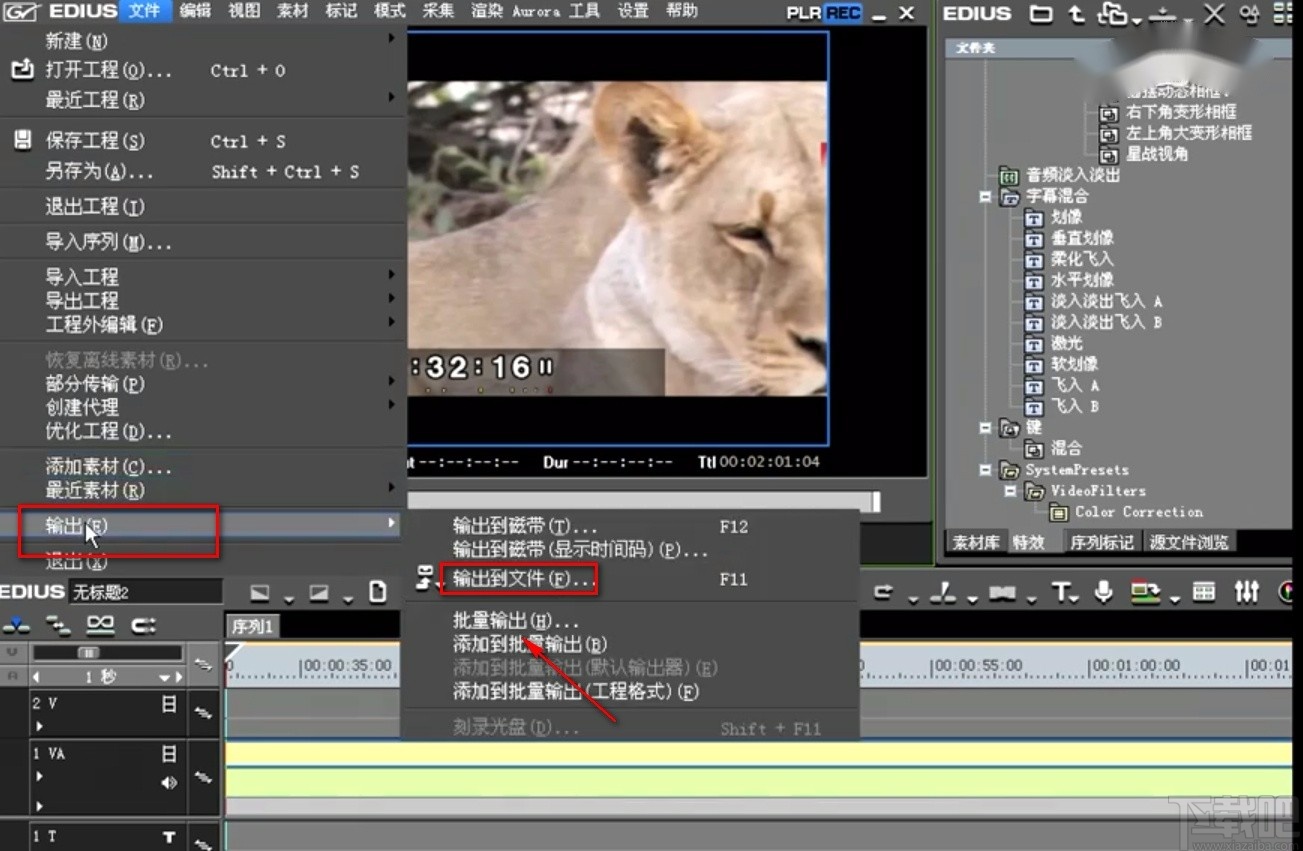The height and width of the screenshot is (851, 1303).
Task: Click the new folder icon in bin window
Action: (x=1043, y=15)
